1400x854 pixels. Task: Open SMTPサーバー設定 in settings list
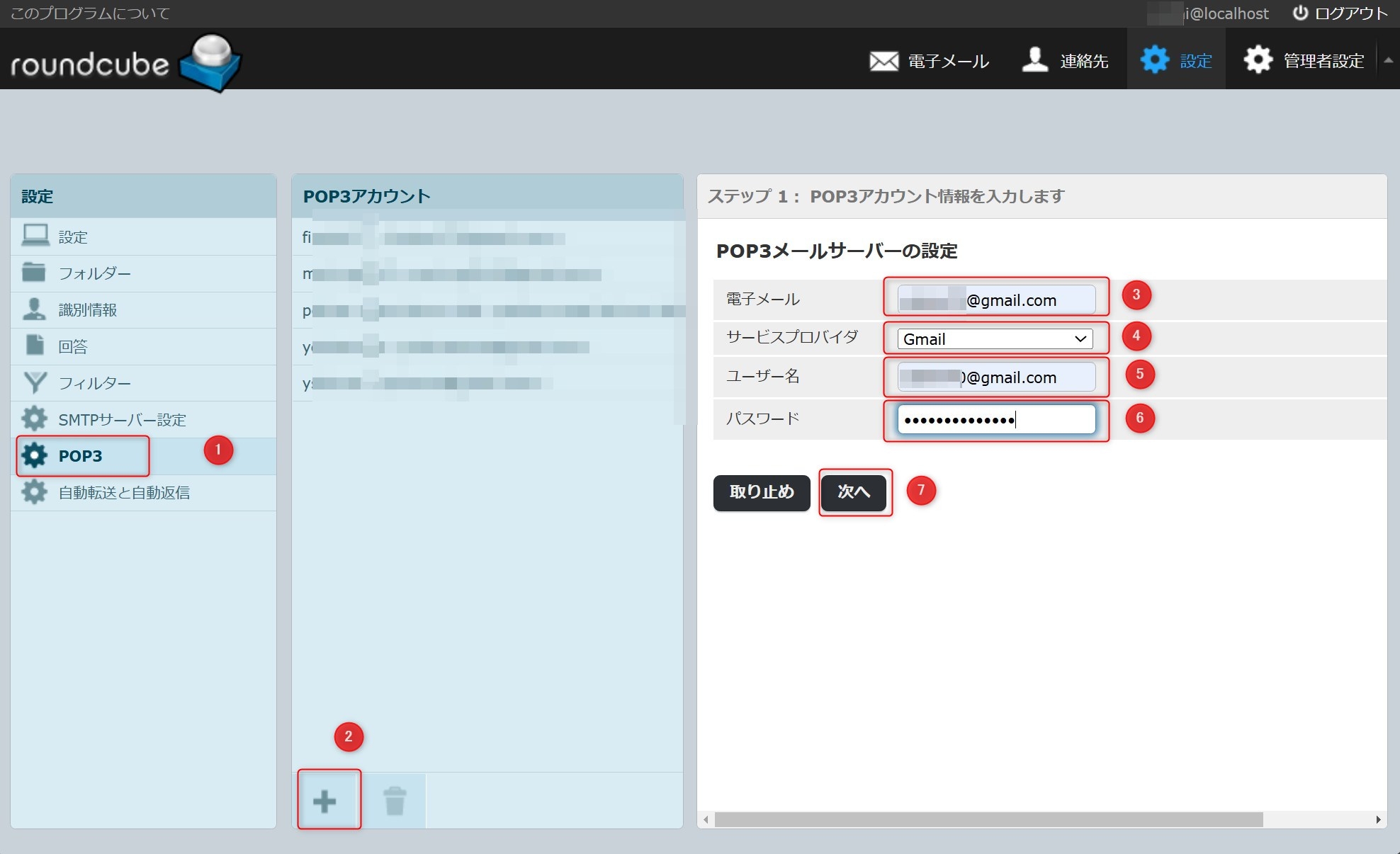pos(122,419)
